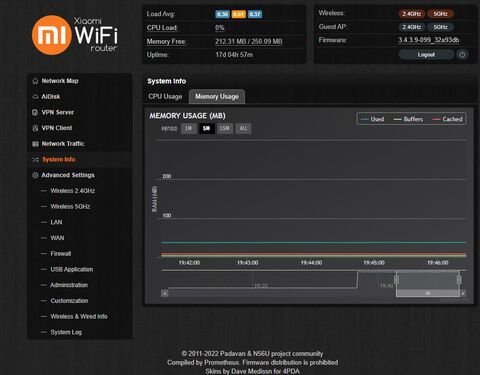The height and width of the screenshot is (375, 480).
Task: Toggle Wireless 2.4GHz radio badge
Action: point(412,14)
